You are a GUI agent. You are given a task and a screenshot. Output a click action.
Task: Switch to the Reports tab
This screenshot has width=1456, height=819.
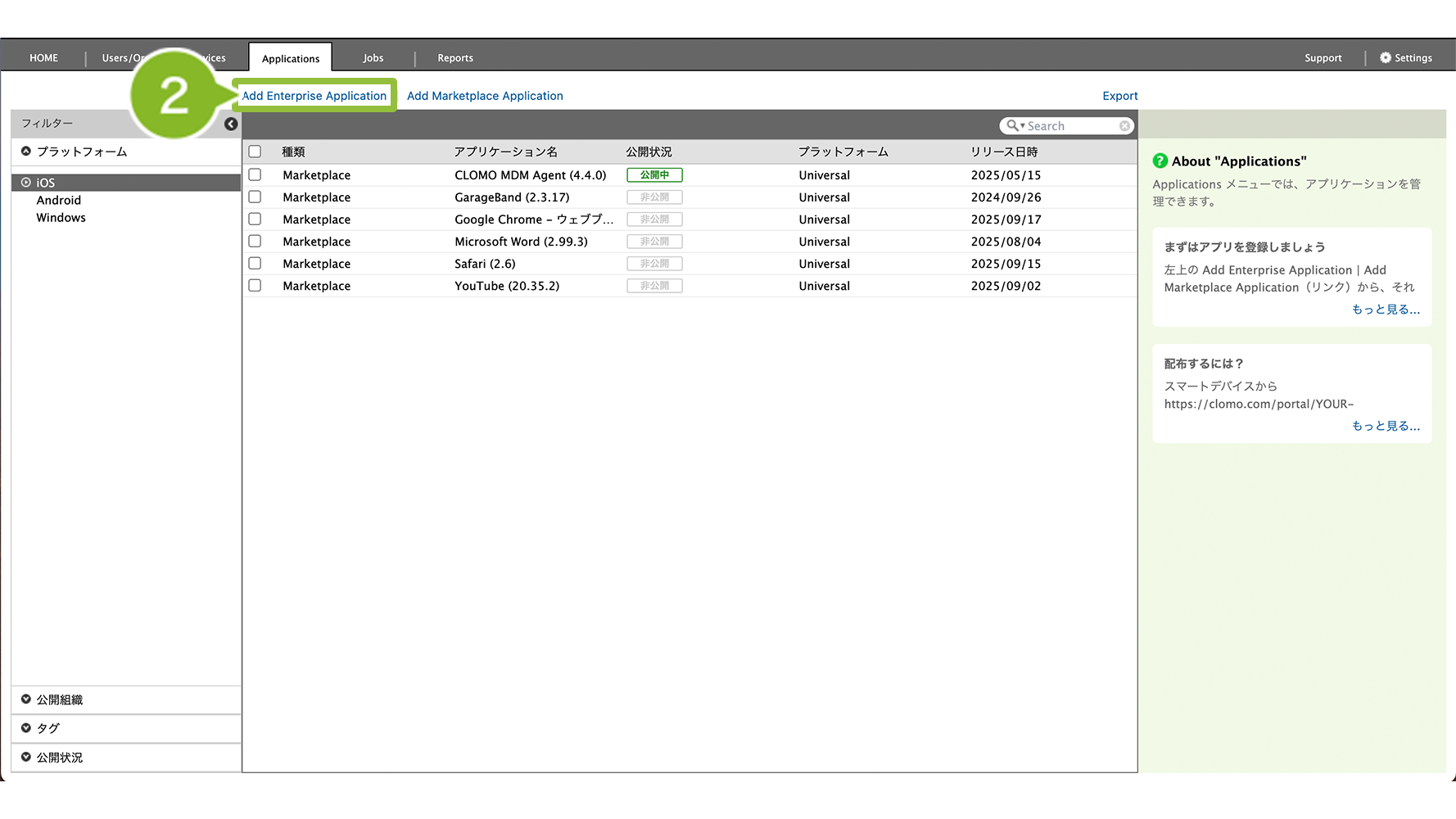point(455,58)
